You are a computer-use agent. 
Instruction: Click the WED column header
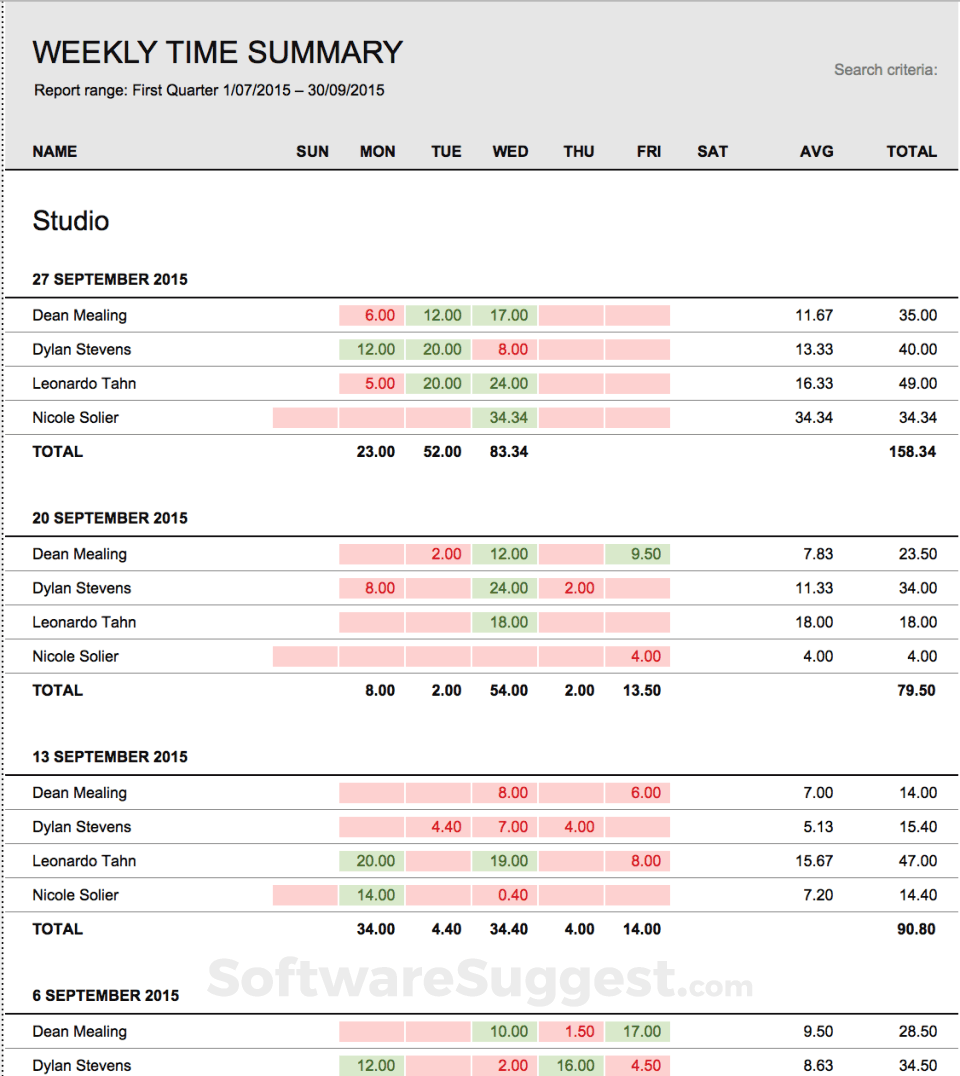(510, 151)
